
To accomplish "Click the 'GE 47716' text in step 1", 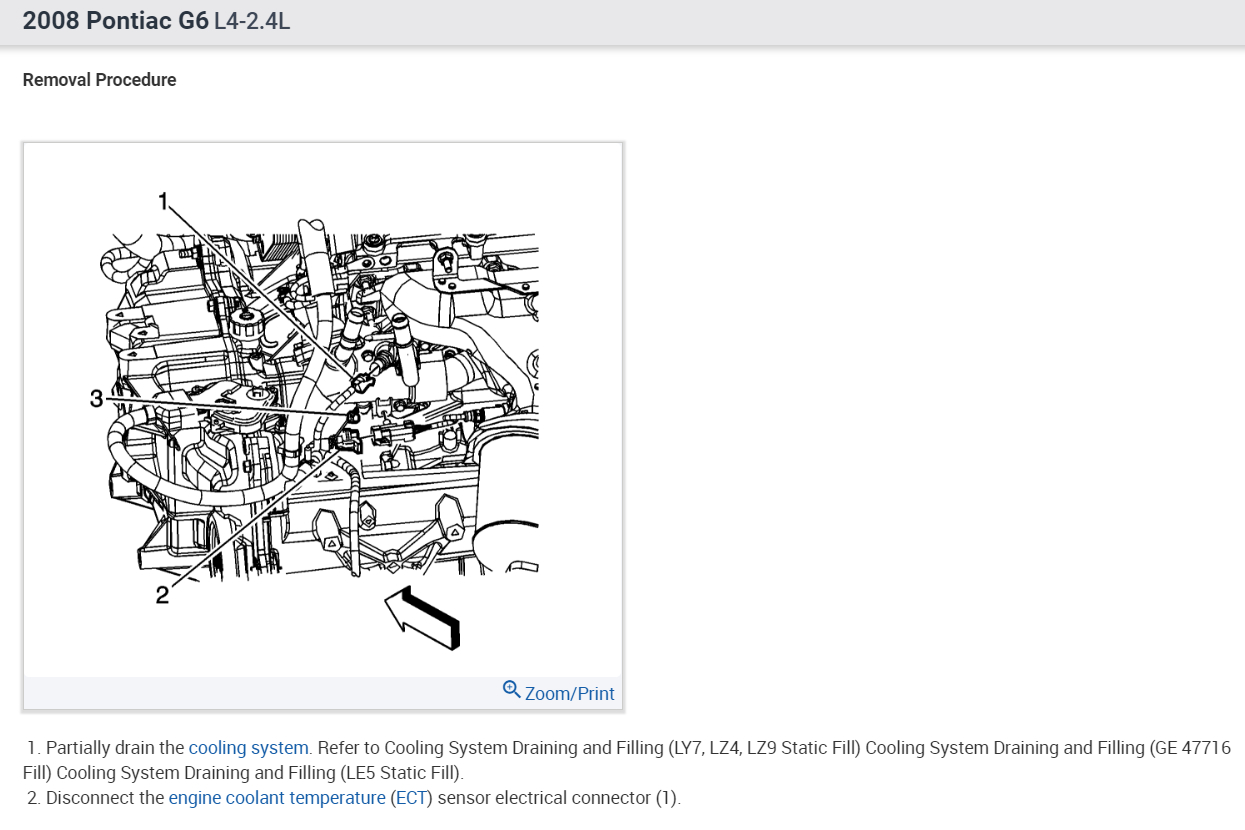I will coord(1193,747).
